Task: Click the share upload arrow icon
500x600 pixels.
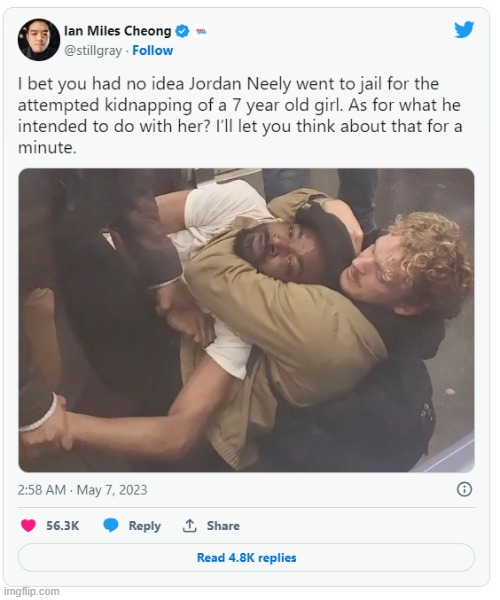Action: point(189,525)
